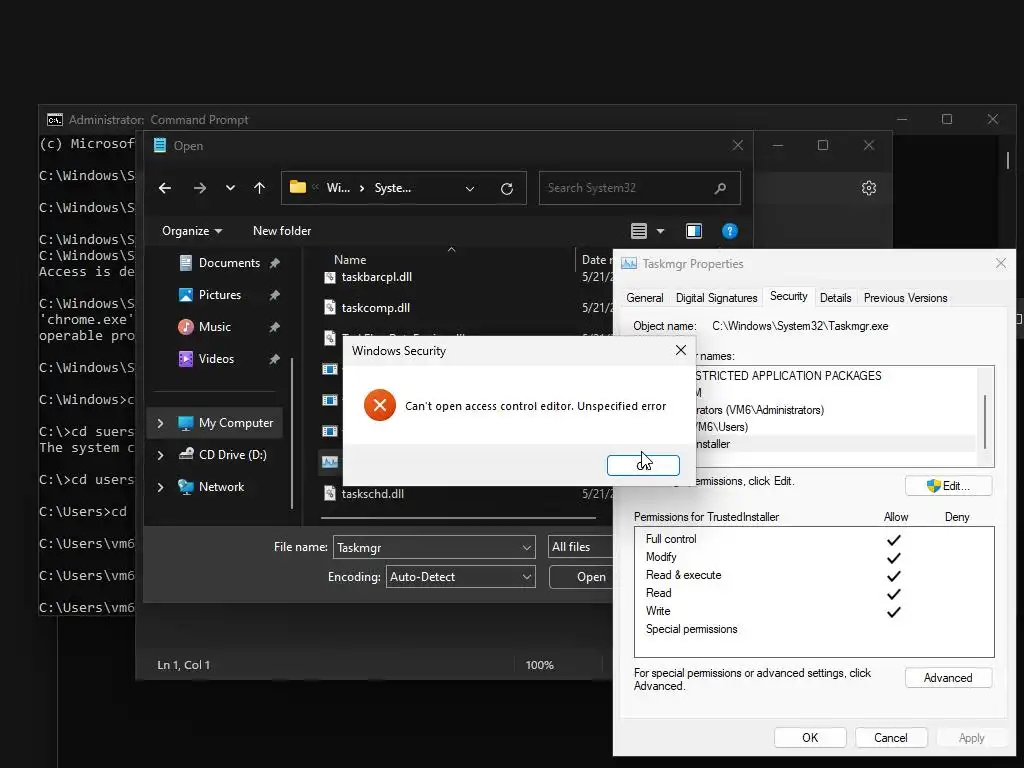
Task: Select Network in sidebar
Action: tap(221, 487)
